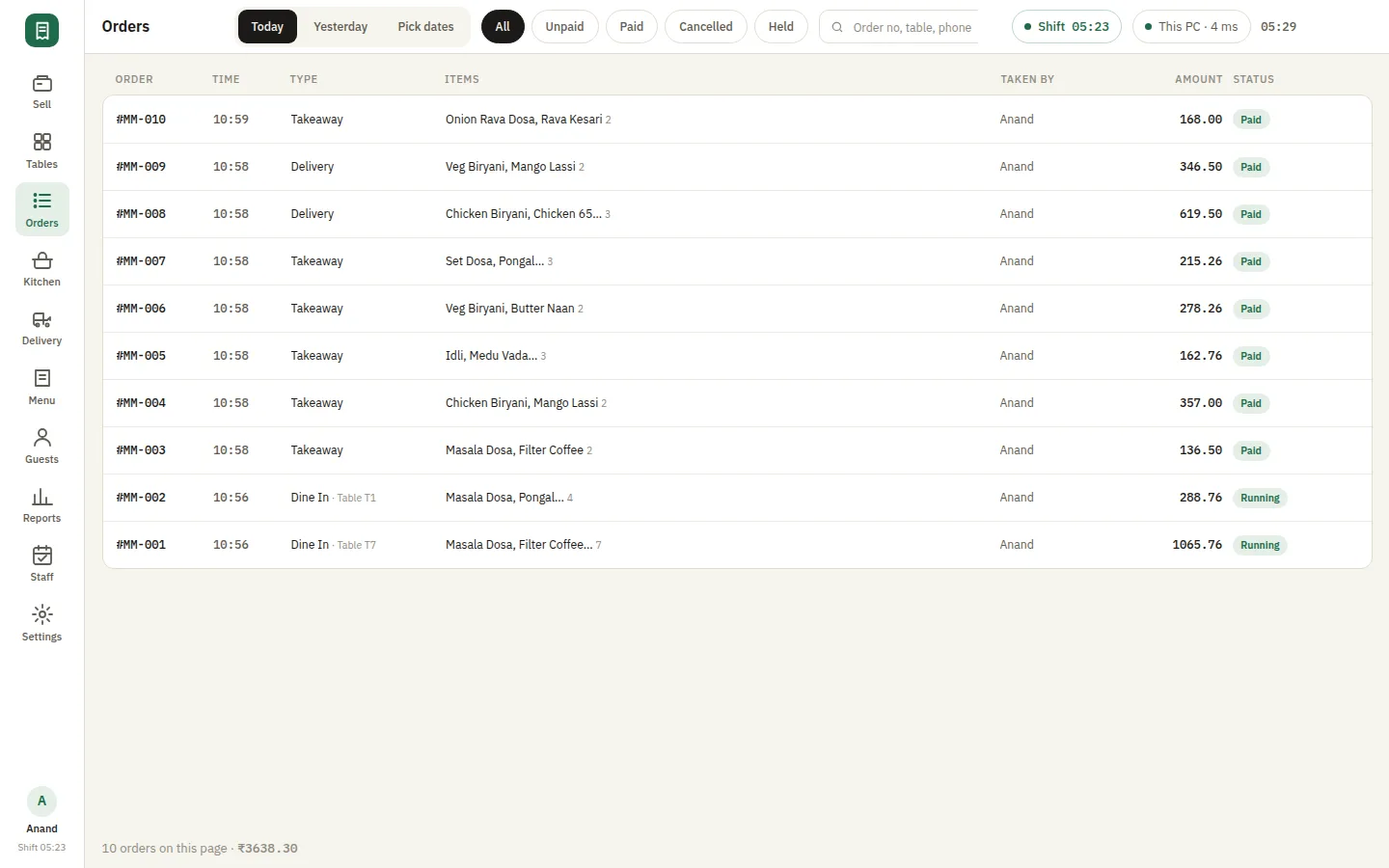
Task: Click the Anand user avatar
Action: point(41,801)
